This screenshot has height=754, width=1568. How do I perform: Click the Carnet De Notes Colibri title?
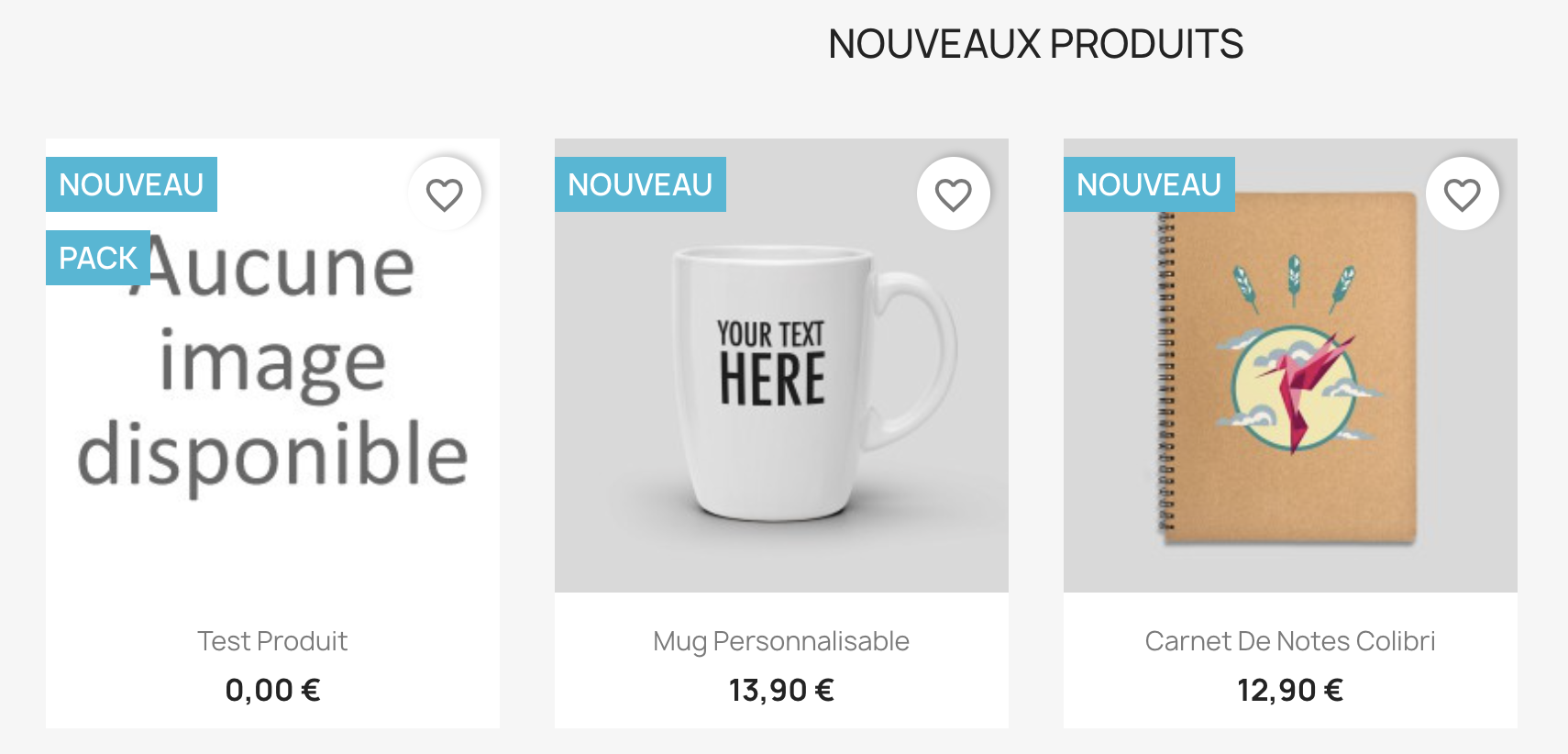coord(1289,640)
